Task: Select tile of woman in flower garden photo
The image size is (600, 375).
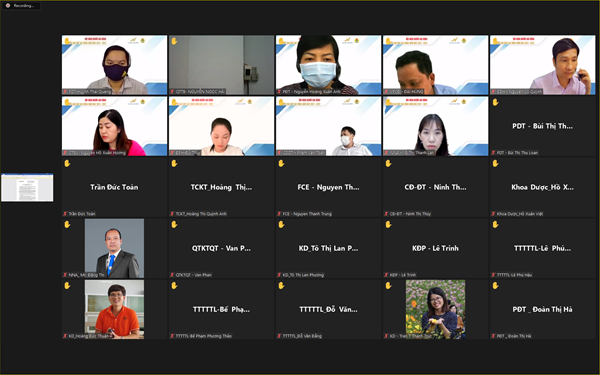Action: click(435, 309)
